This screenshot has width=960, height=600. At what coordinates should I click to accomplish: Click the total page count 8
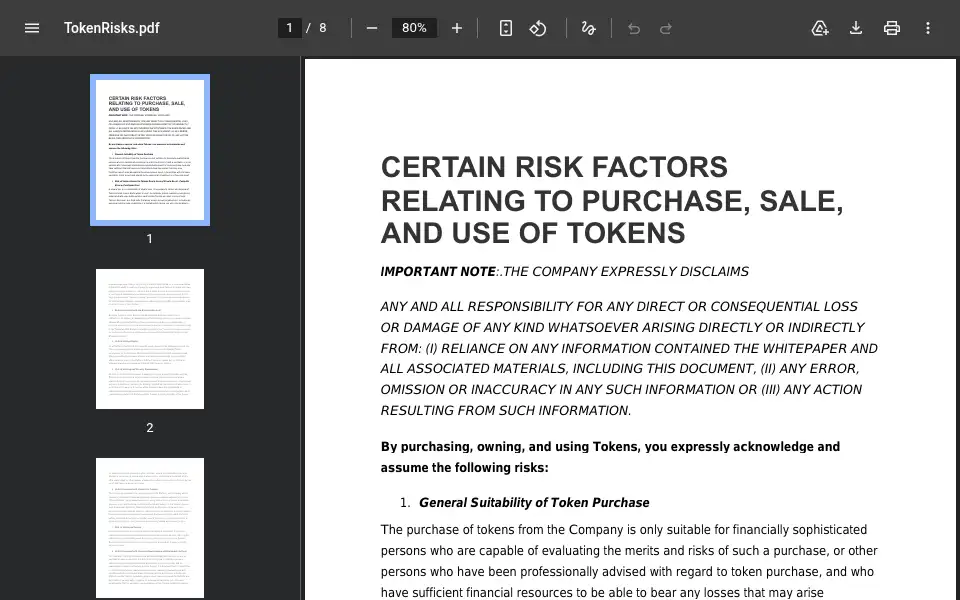[323, 28]
